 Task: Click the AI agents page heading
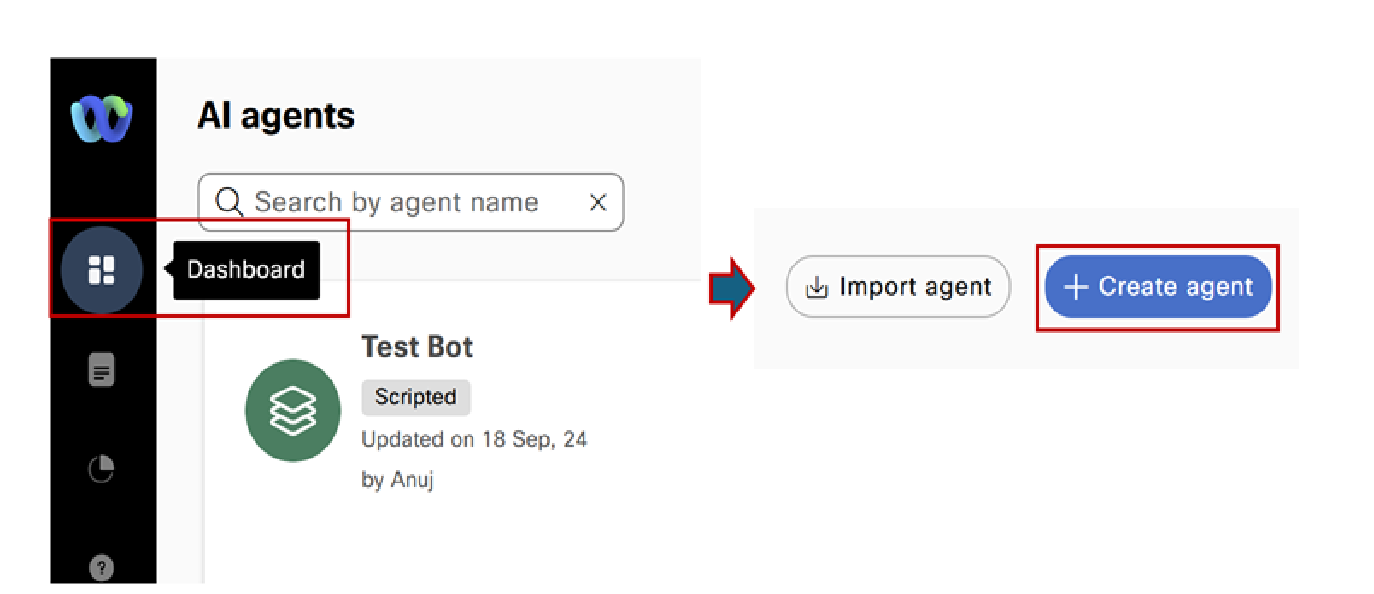tap(276, 116)
